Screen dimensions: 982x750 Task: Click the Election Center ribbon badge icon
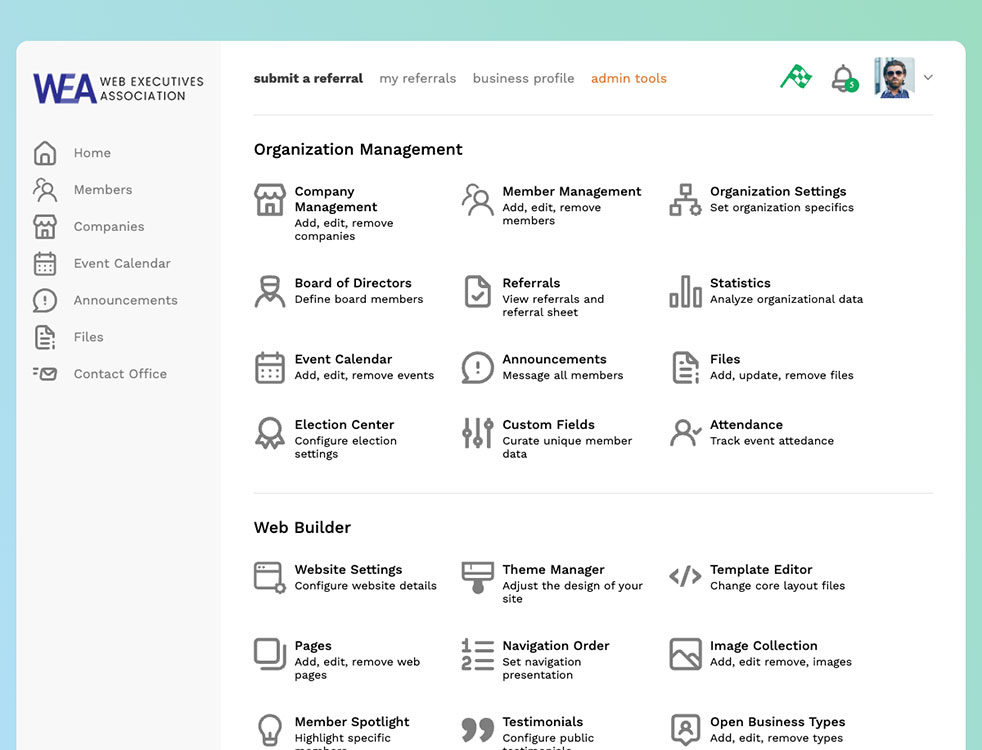click(x=270, y=433)
